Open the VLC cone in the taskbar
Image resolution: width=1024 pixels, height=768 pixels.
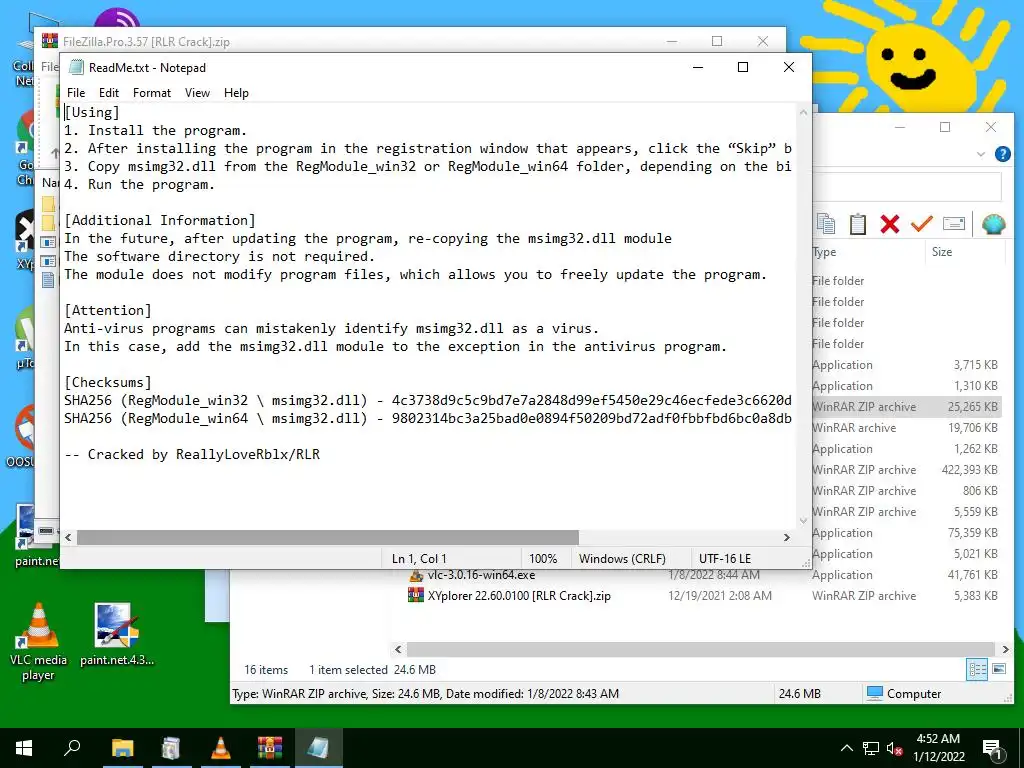220,748
